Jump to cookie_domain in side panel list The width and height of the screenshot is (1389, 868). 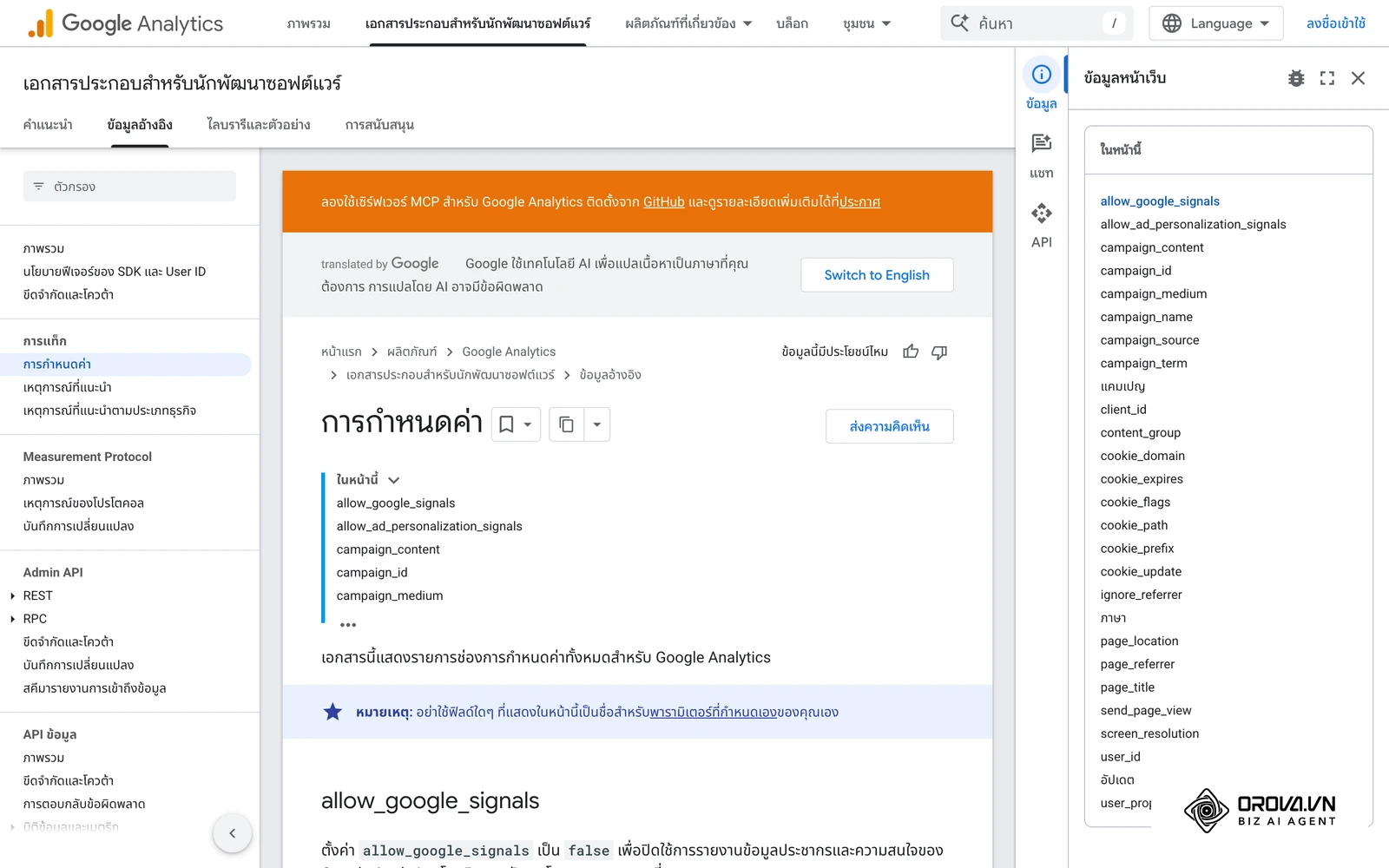pyautogui.click(x=1142, y=456)
